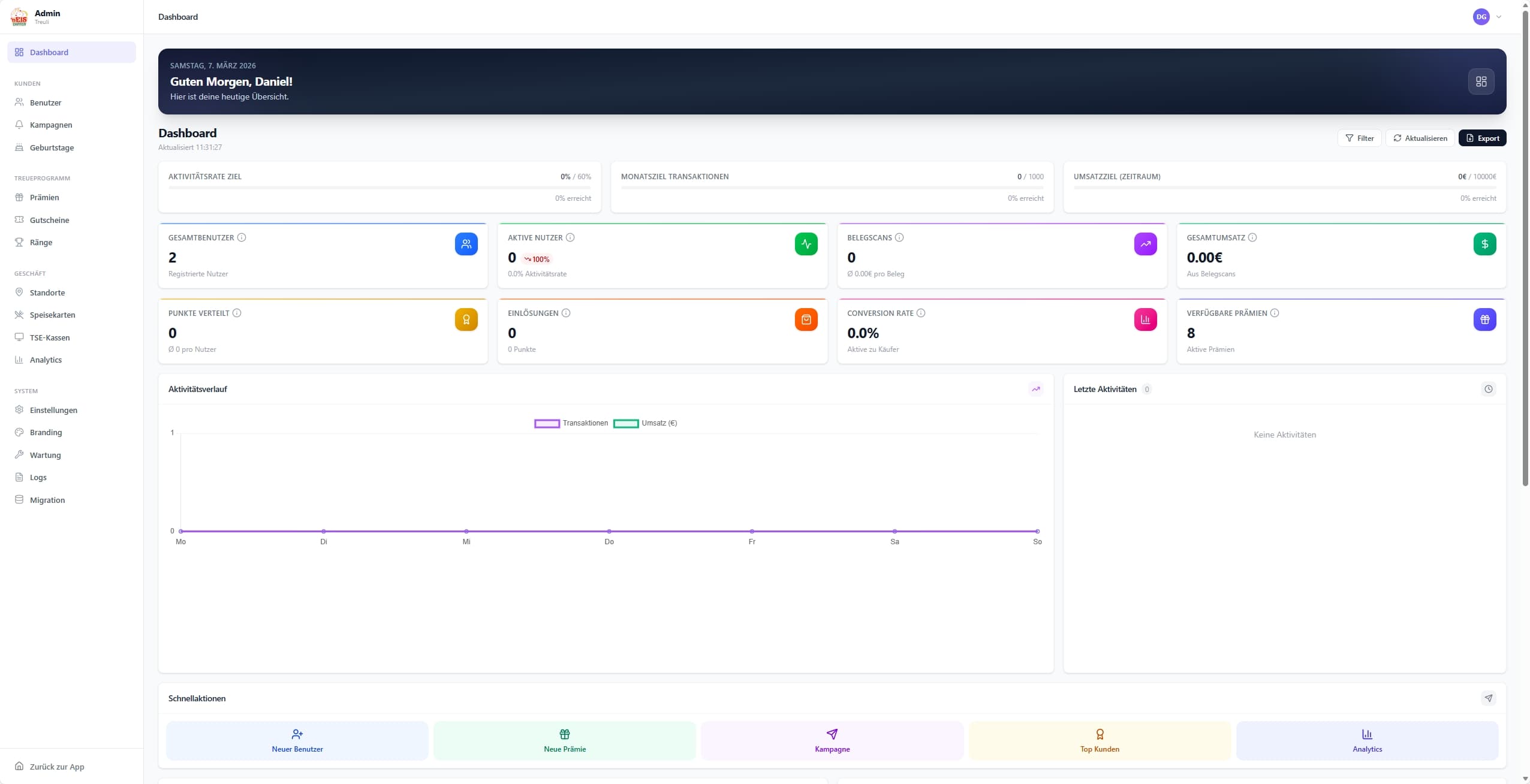This screenshot has height=784, width=1530.
Task: Click the DG avatar in the top bar
Action: [x=1482, y=17]
